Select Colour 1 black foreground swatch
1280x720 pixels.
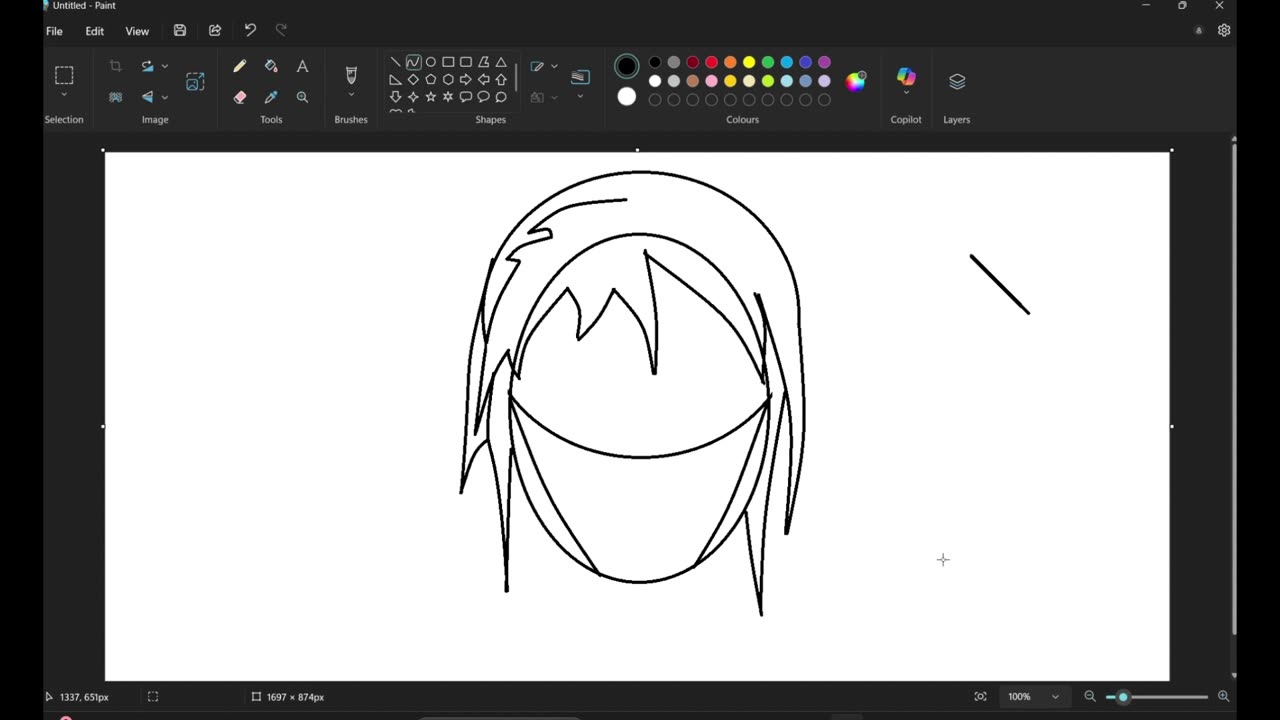tap(627, 67)
